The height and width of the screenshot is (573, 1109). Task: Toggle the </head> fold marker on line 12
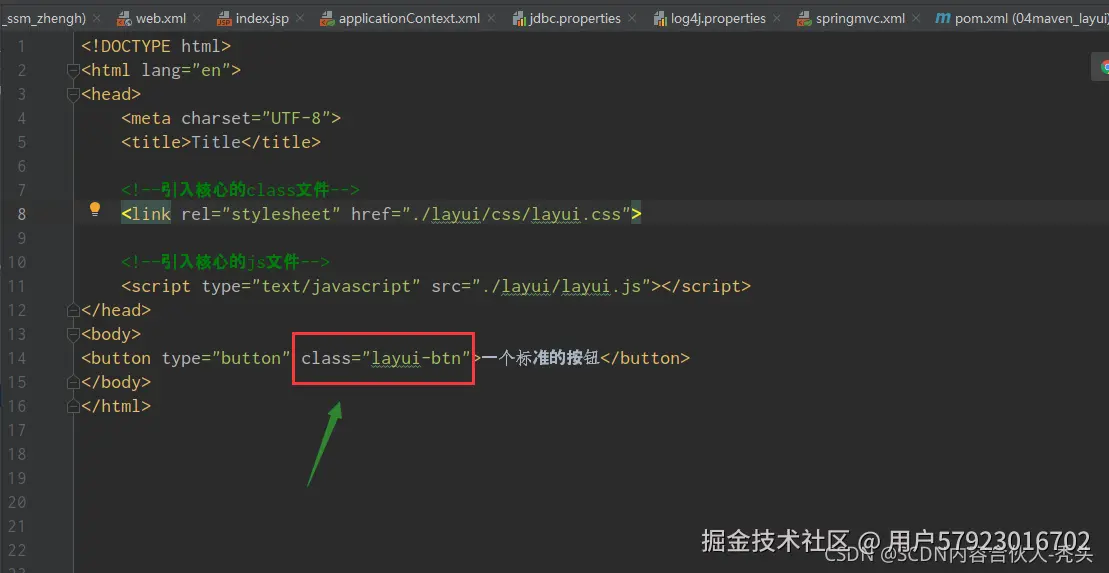[x=72, y=310]
